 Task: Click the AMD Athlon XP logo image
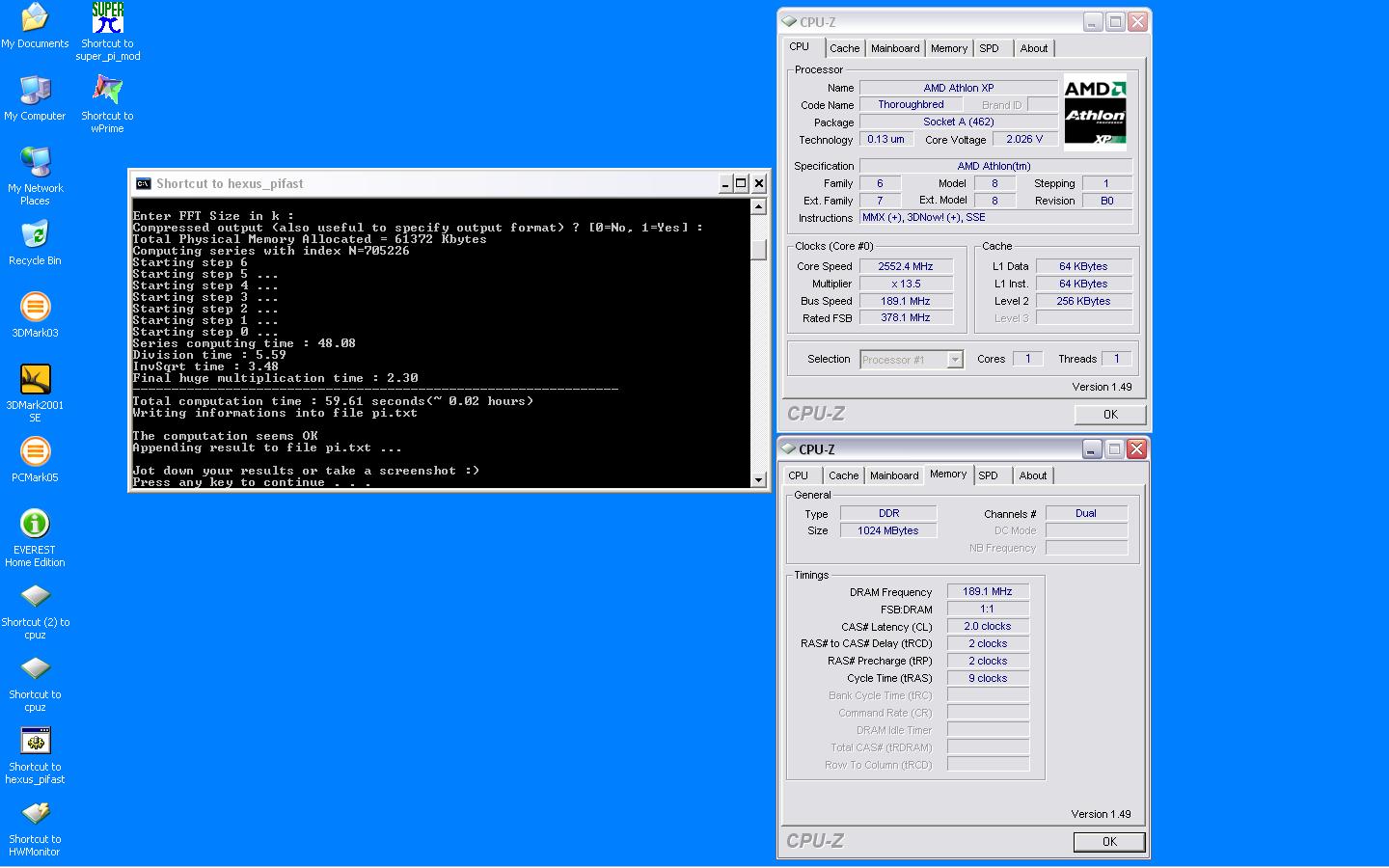(1095, 113)
